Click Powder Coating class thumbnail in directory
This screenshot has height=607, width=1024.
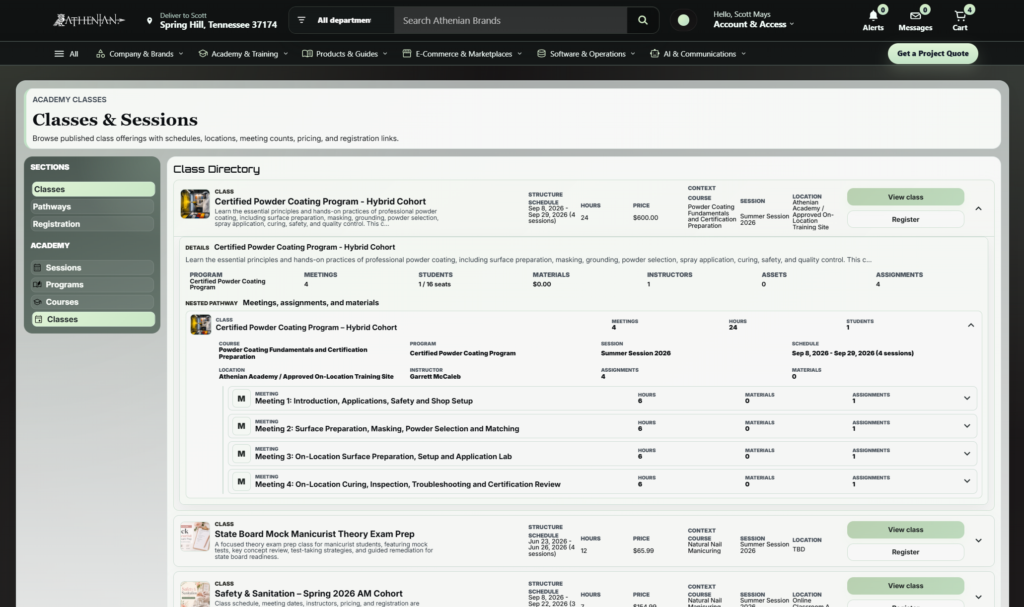click(195, 204)
